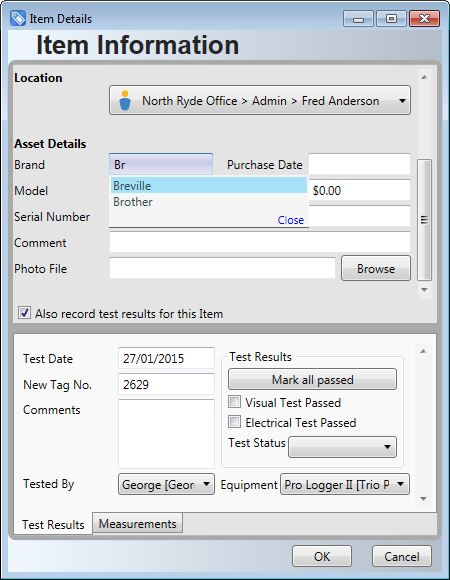The image size is (450, 580).
Task: Click the upper panel scroll up arrow
Action: (424, 77)
